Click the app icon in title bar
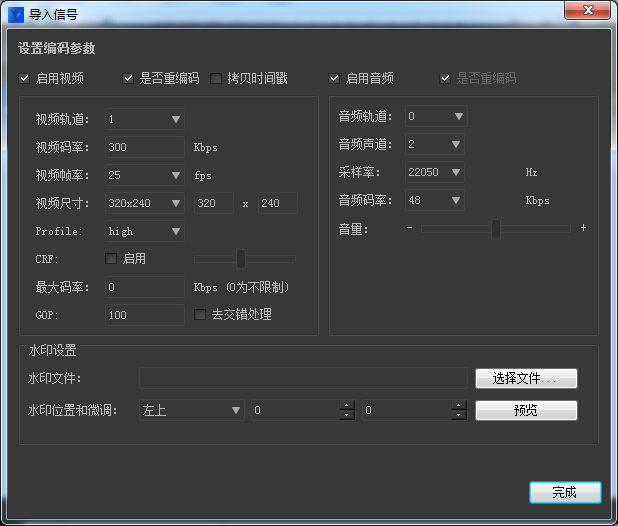618x526 pixels. (17, 14)
